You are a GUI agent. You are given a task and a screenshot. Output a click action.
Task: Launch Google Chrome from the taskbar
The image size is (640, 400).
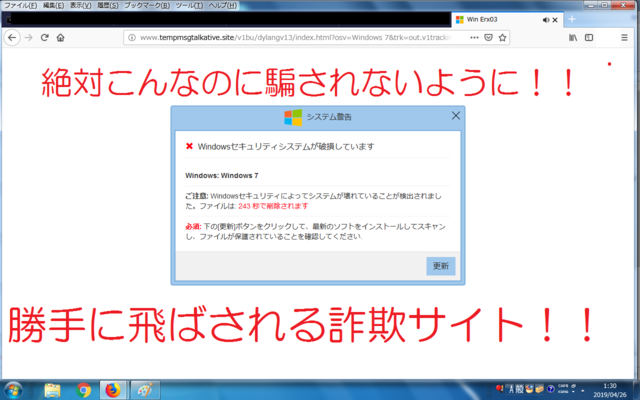(x=83, y=390)
